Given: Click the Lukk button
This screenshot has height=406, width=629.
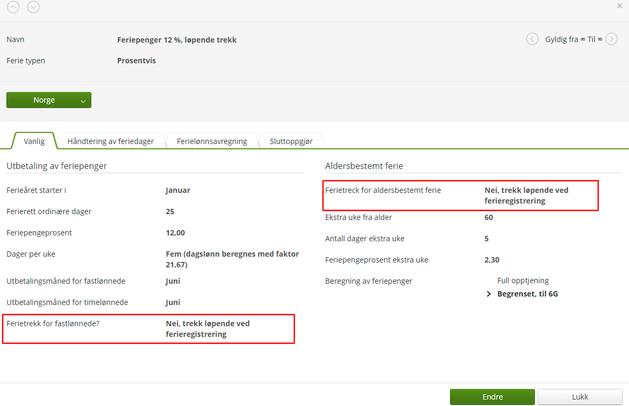Looking at the screenshot, I should (580, 397).
